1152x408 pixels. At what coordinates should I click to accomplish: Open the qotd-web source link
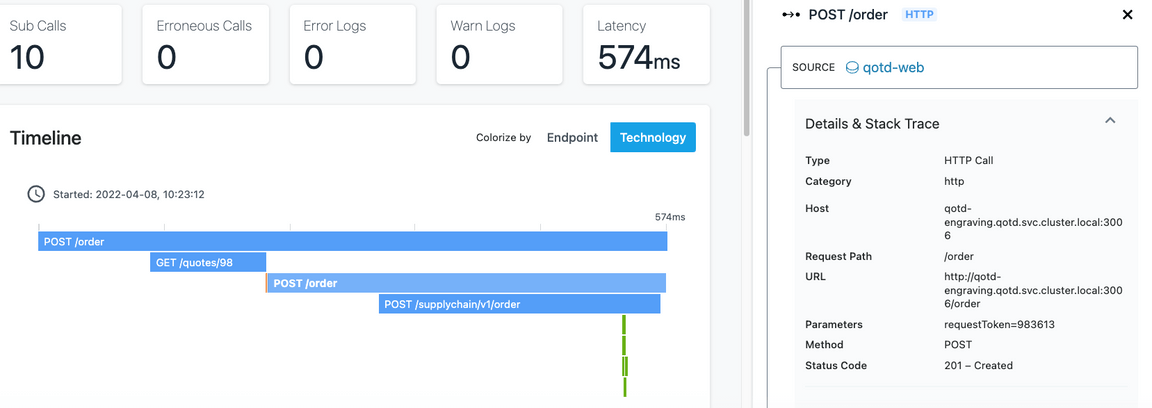tap(893, 68)
